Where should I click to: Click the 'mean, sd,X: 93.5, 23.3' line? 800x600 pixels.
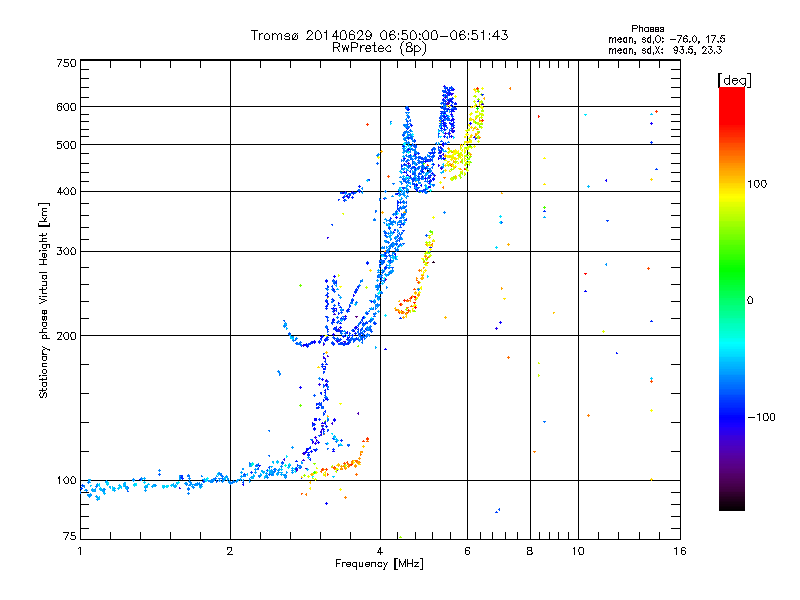tap(665, 50)
